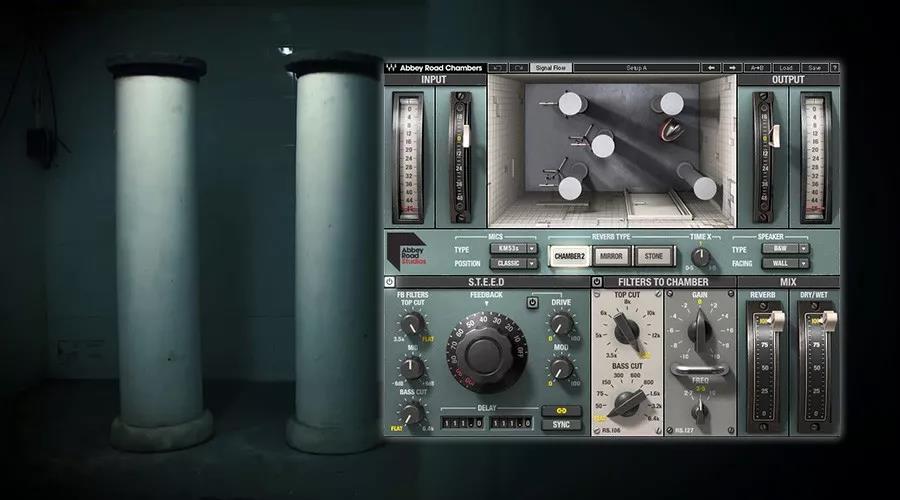Image resolution: width=900 pixels, height=500 pixels.
Task: Click the Abbey Road Studios logo
Action: point(407,251)
